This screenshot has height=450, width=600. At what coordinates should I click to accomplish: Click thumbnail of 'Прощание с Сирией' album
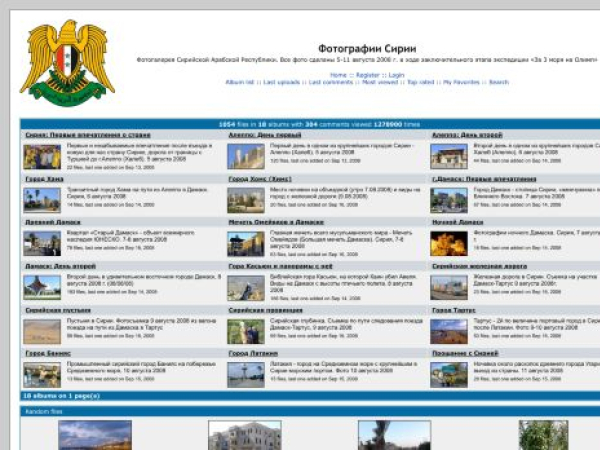tap(449, 375)
